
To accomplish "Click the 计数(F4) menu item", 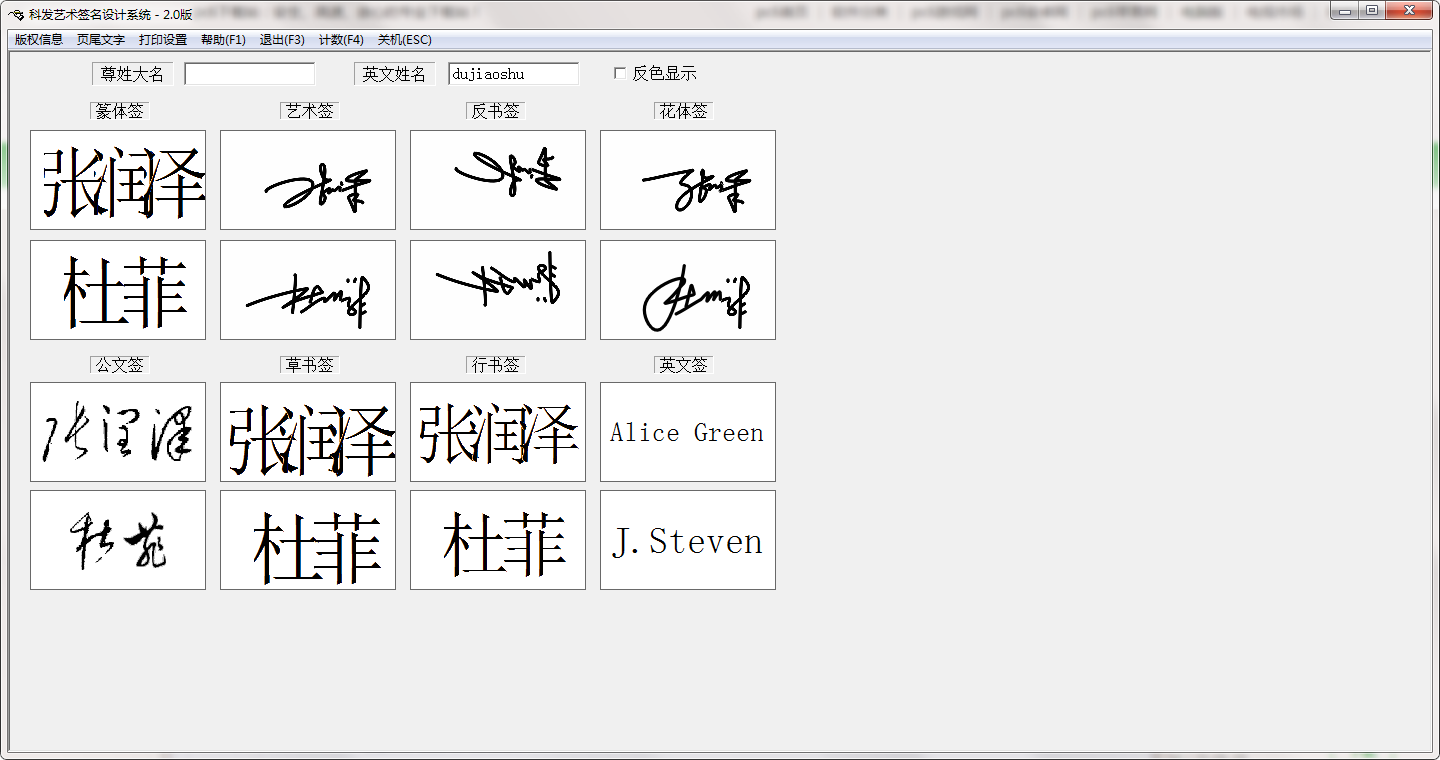I will [x=342, y=40].
